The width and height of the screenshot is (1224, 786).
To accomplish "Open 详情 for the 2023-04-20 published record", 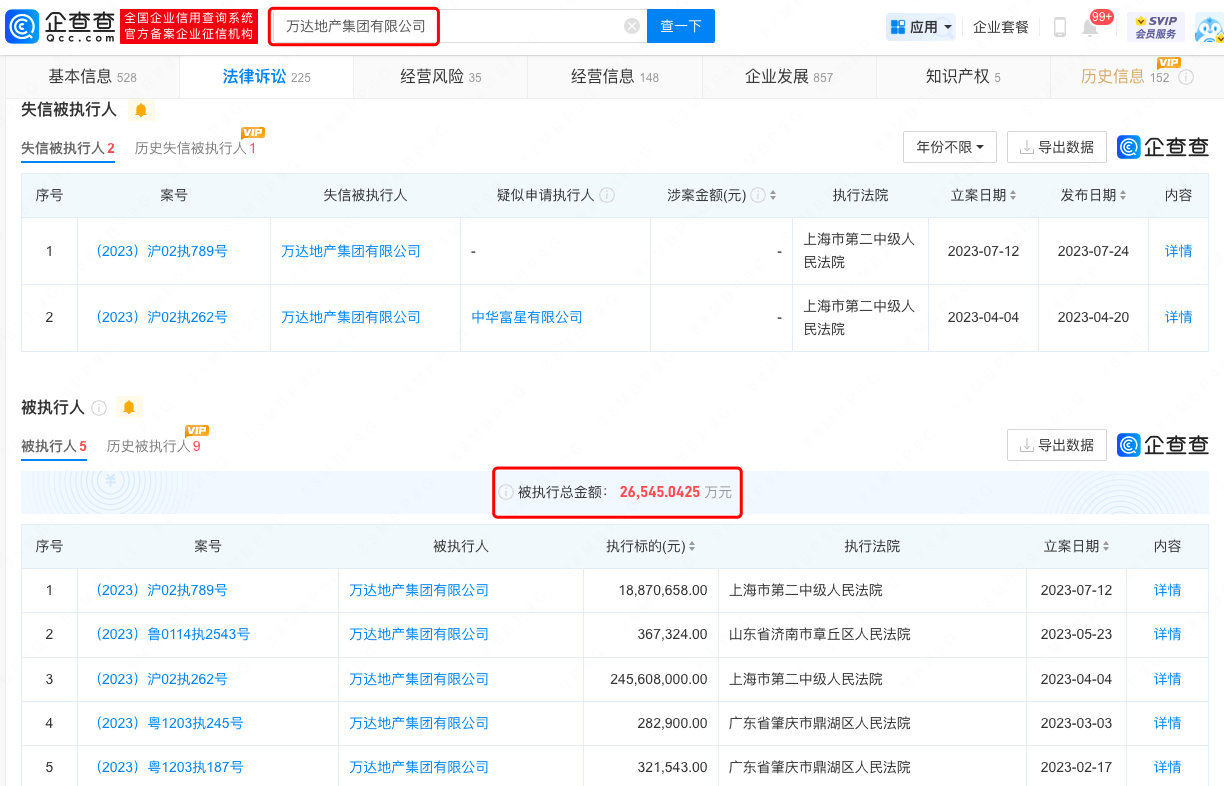I will click(1179, 317).
